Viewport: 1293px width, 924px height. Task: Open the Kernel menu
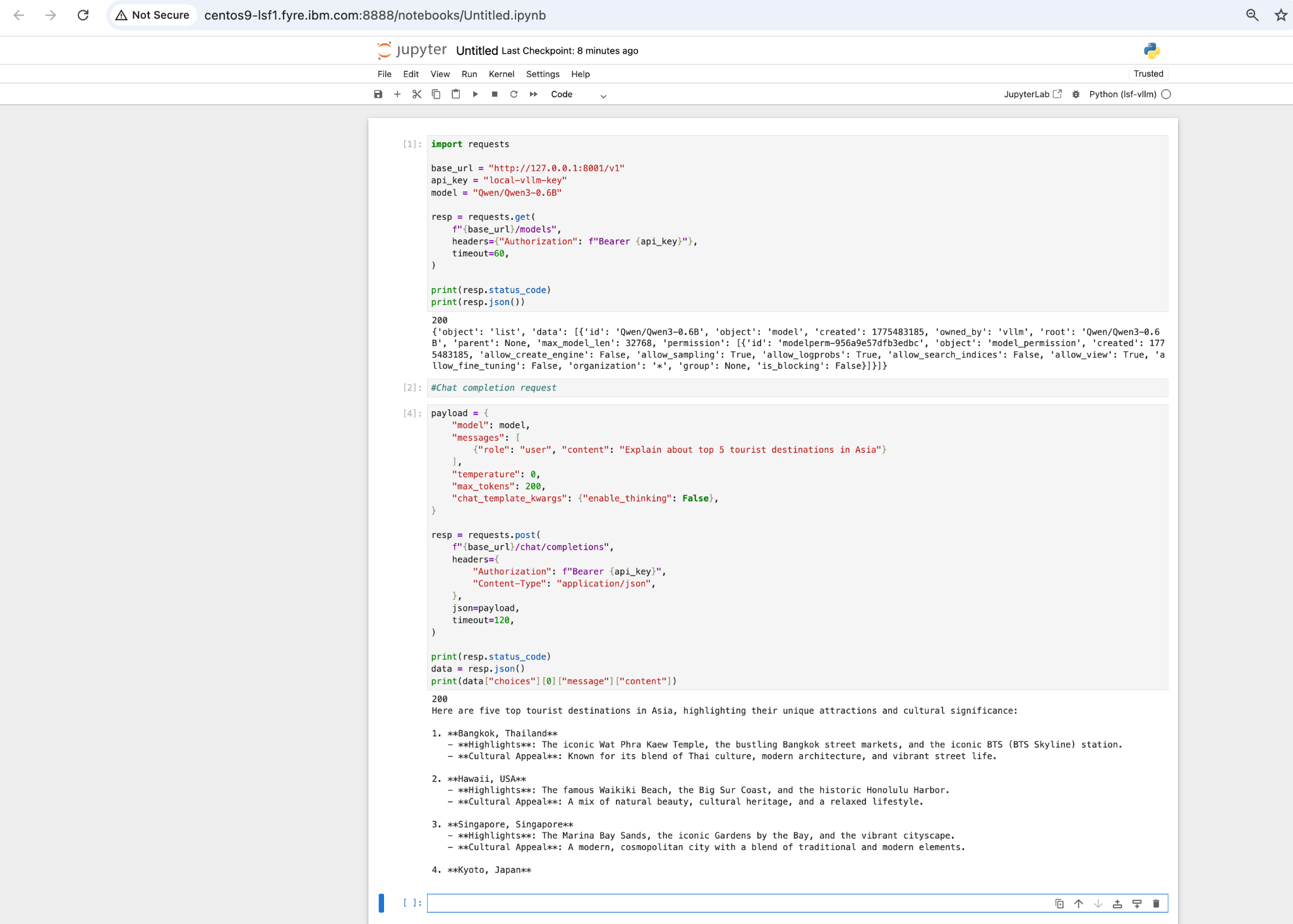[502, 74]
